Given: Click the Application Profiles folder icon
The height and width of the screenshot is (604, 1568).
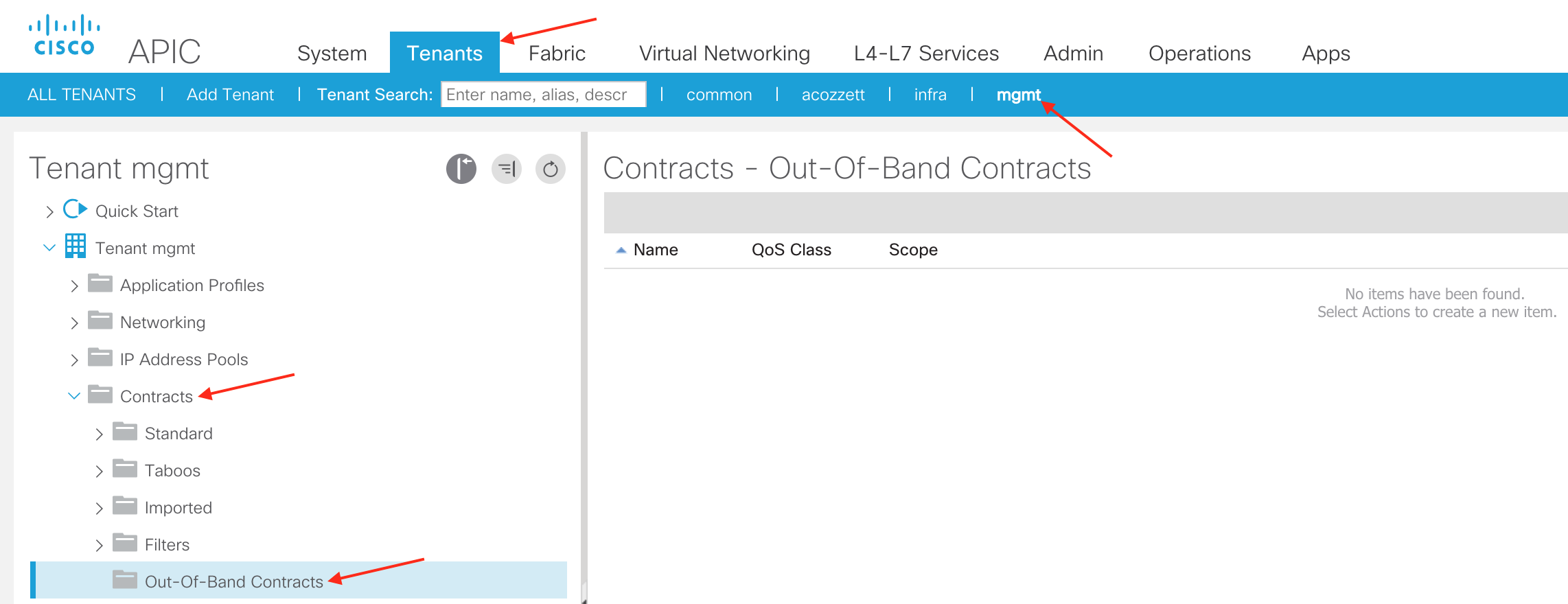Looking at the screenshot, I should [100, 283].
